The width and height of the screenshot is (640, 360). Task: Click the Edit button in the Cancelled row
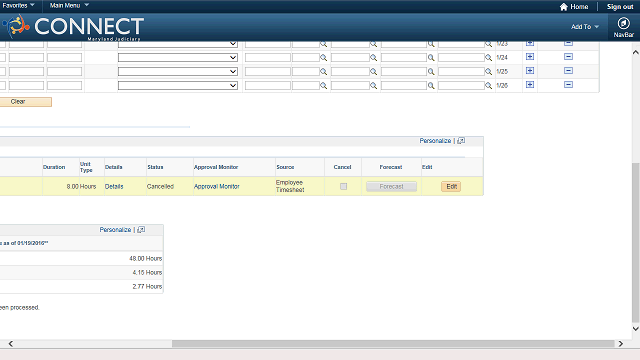pyautogui.click(x=451, y=187)
